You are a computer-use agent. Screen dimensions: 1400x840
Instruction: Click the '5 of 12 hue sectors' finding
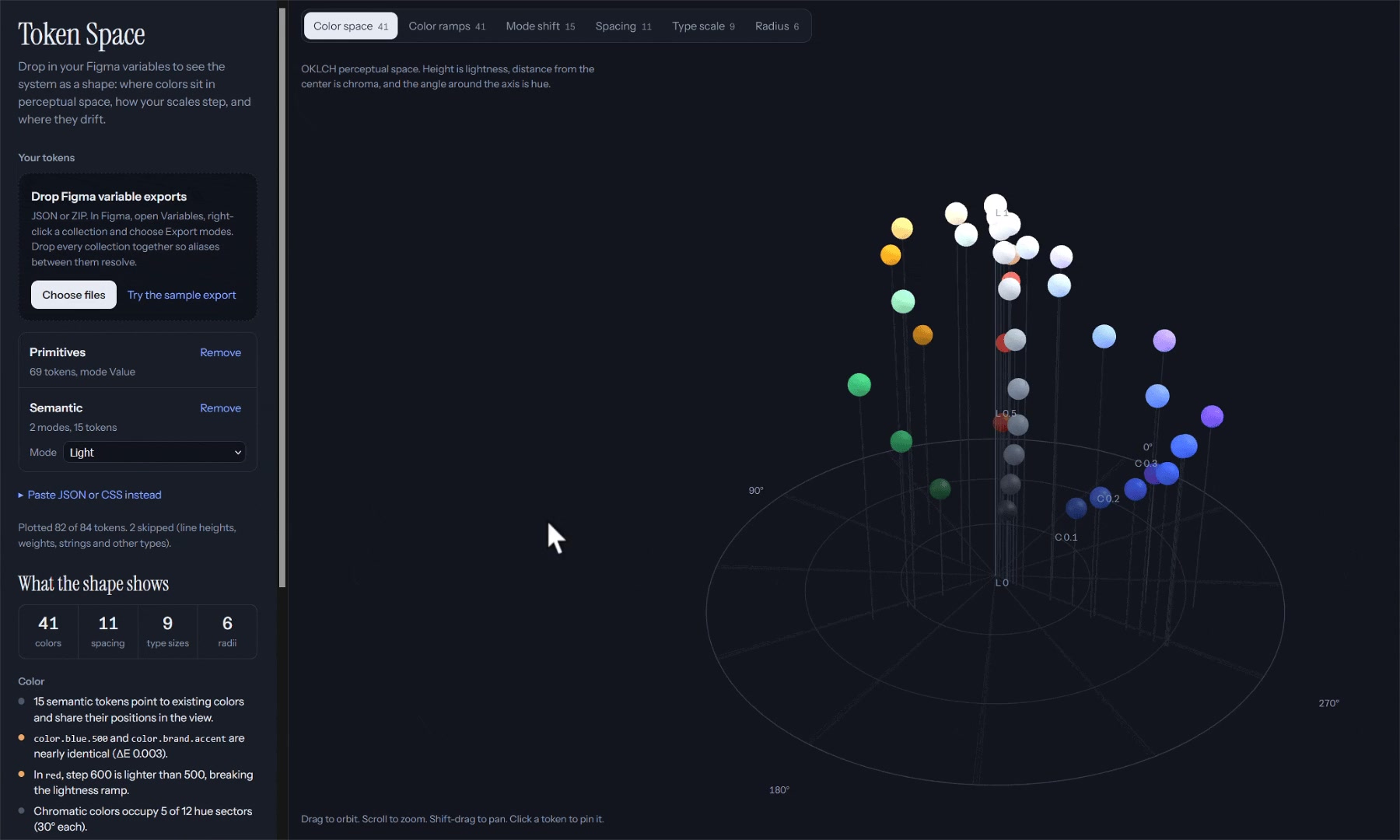click(143, 819)
